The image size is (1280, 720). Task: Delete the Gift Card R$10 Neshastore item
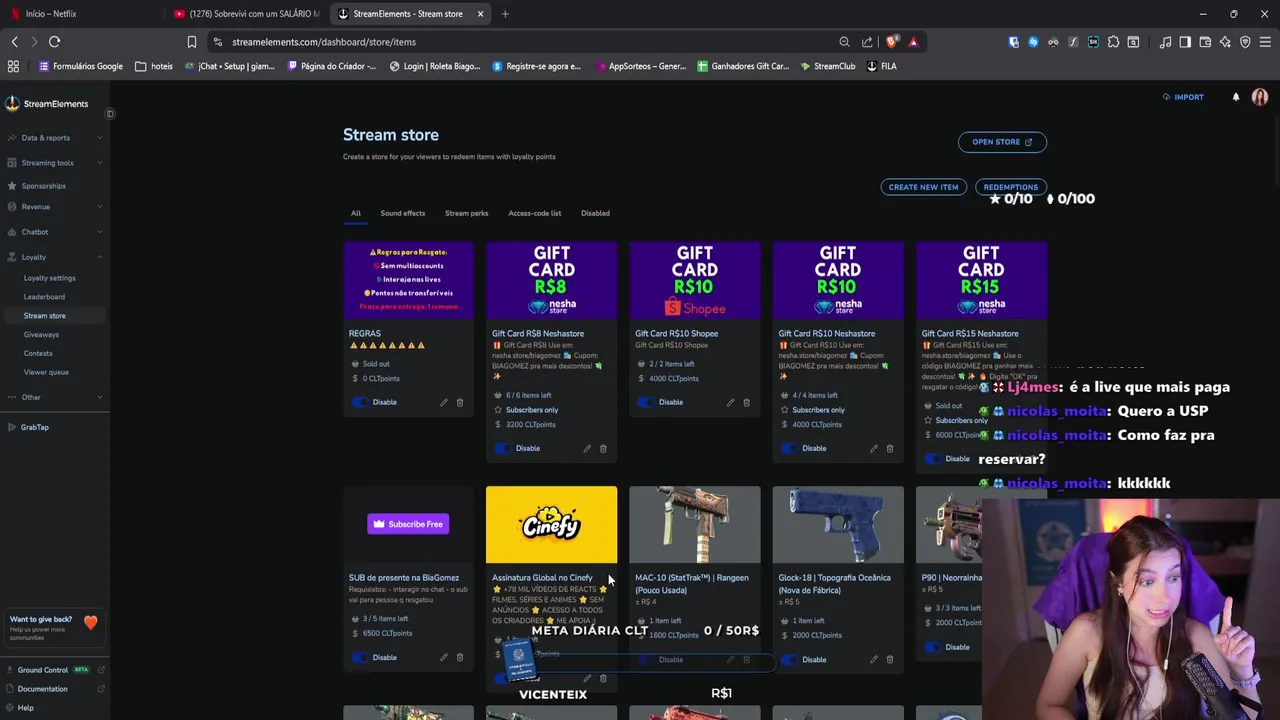[890, 448]
